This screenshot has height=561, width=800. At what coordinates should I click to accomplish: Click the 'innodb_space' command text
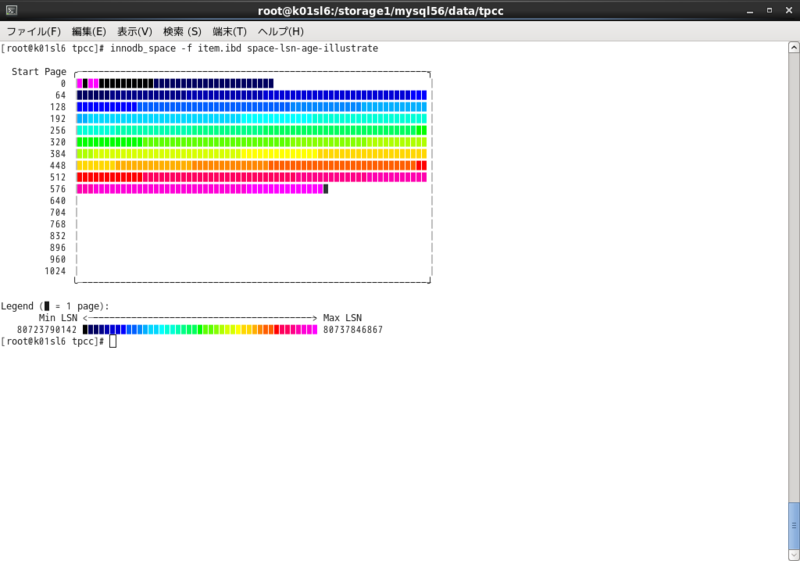coord(143,48)
